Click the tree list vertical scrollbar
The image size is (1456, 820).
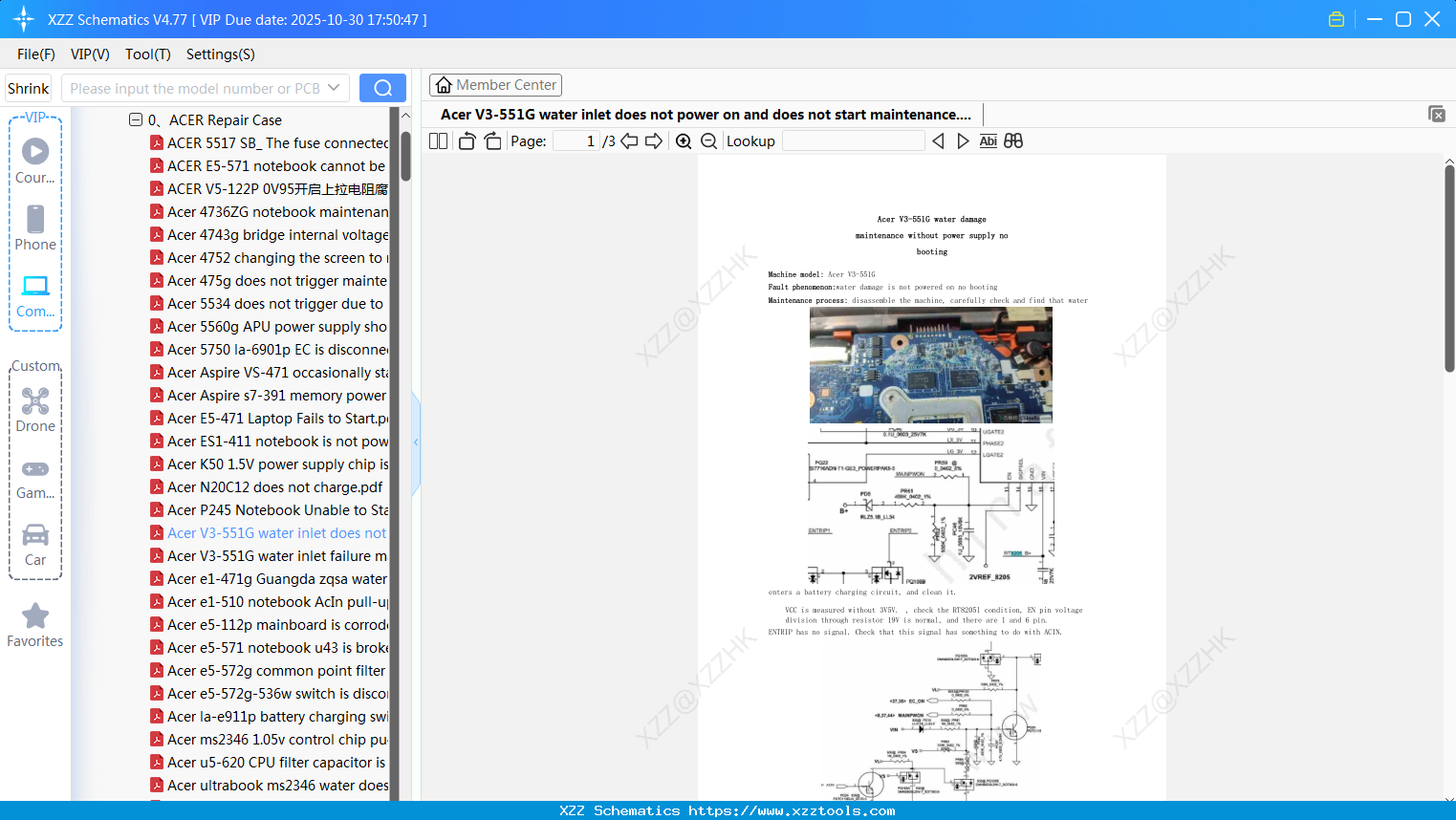coord(405,156)
